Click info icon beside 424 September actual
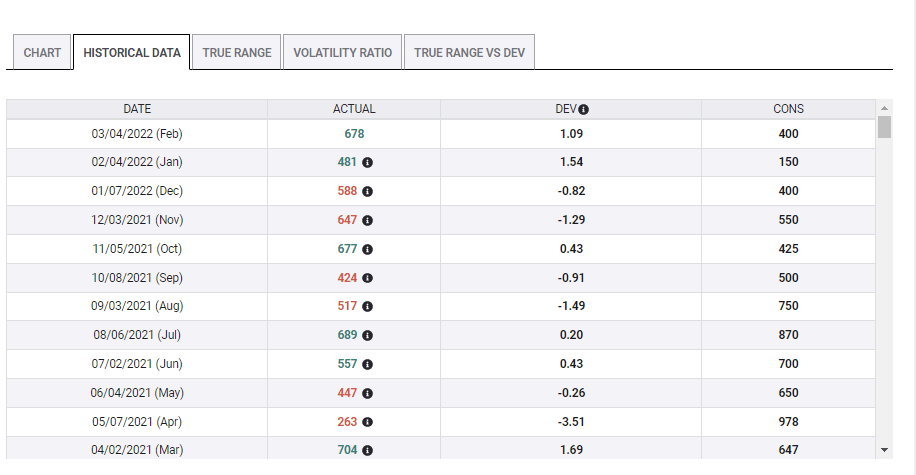This screenshot has width=916, height=475. 367,278
